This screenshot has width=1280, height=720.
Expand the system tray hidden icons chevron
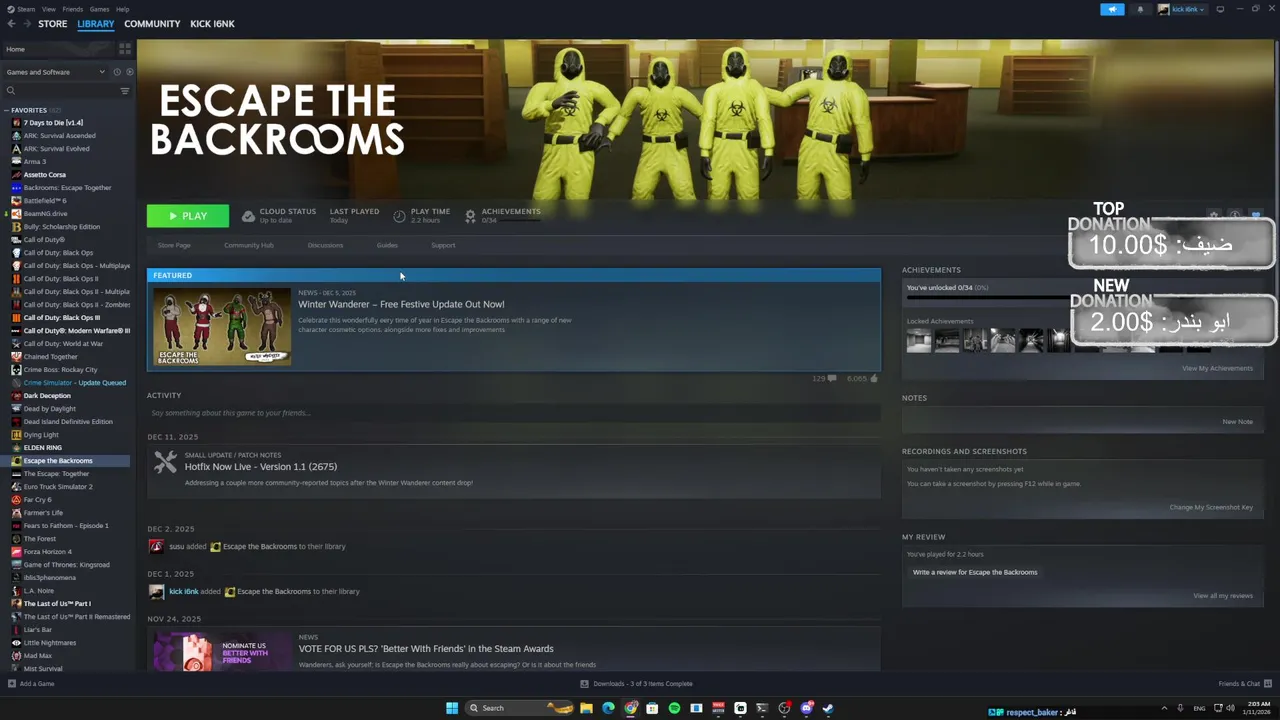coord(1164,708)
